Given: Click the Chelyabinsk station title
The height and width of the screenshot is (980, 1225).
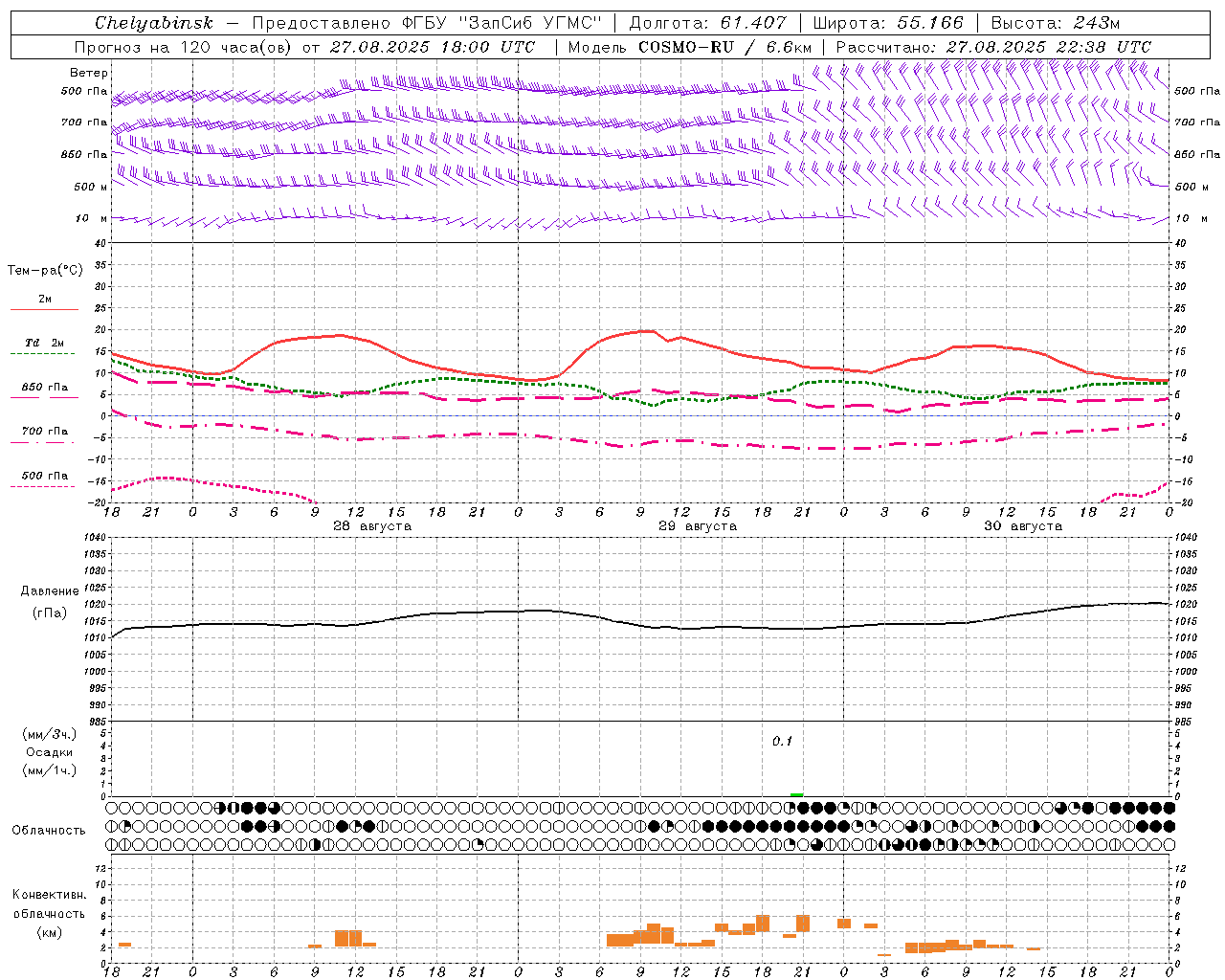Looking at the screenshot, I should pyautogui.click(x=154, y=23).
